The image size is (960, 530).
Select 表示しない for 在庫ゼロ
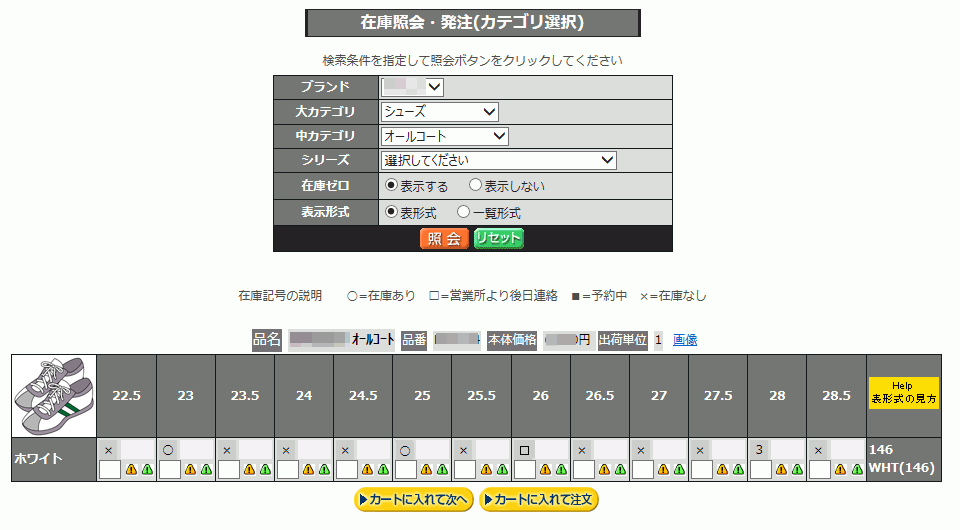pyautogui.click(x=476, y=186)
